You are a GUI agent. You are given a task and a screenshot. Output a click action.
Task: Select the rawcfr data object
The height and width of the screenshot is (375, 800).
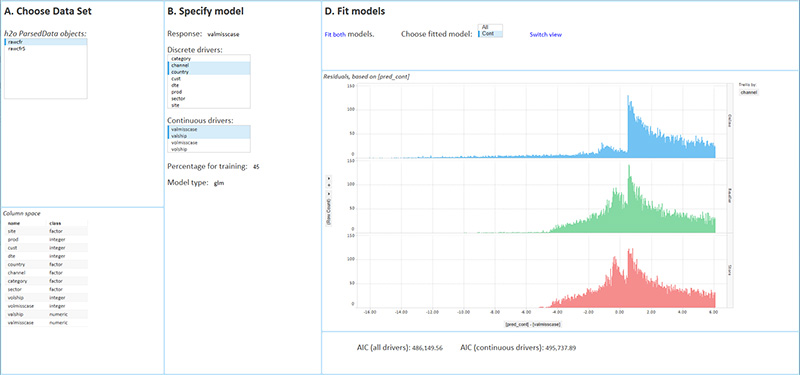point(45,42)
